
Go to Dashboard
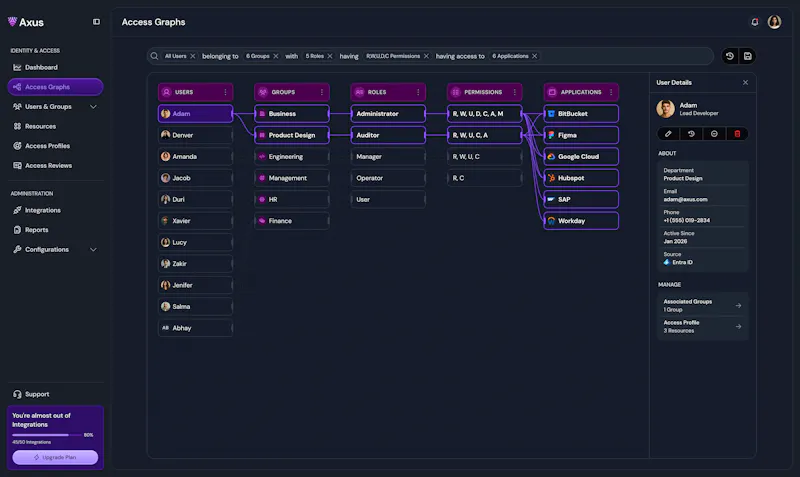(x=55, y=67)
